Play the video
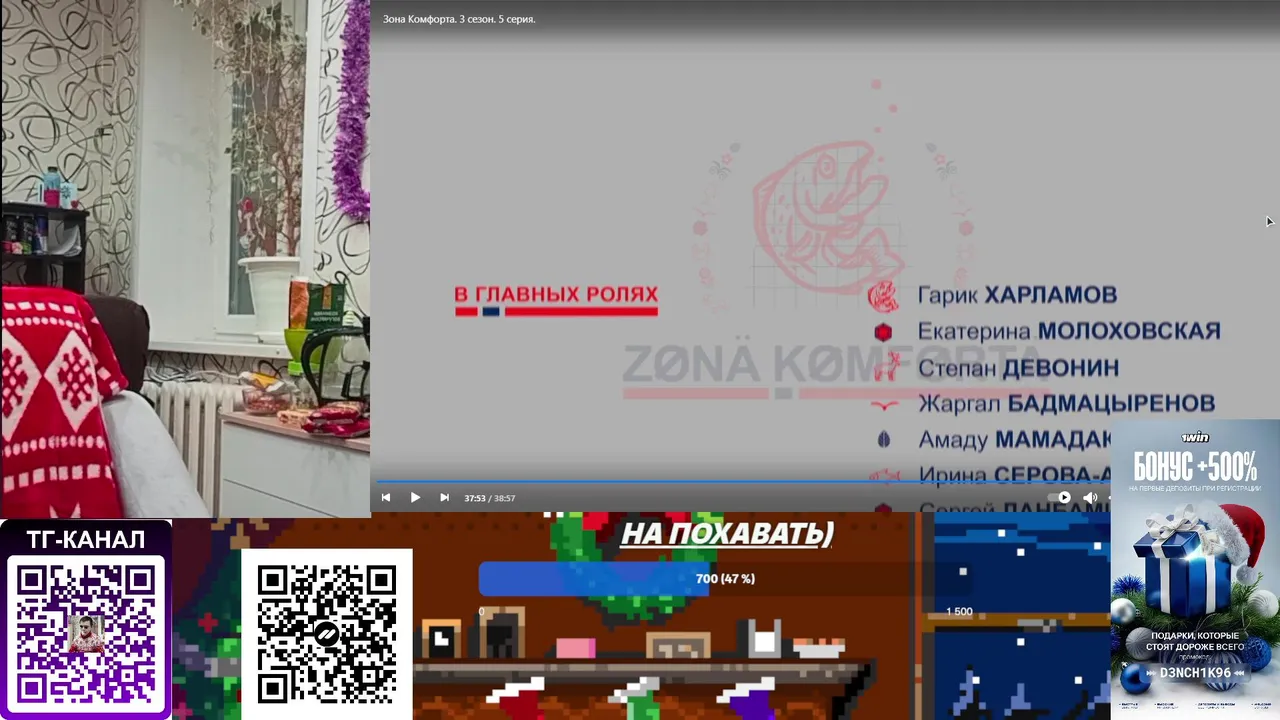This screenshot has width=1280, height=720. coord(415,497)
